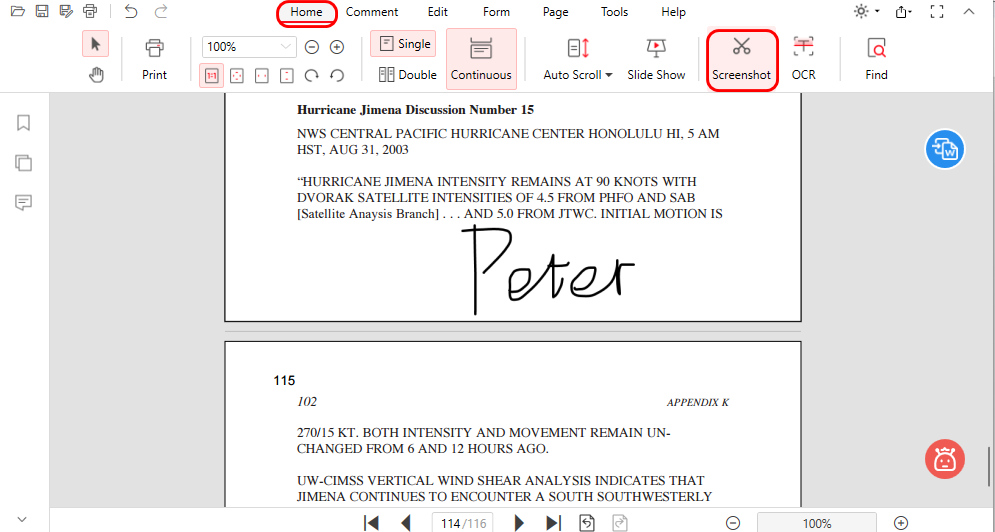Open the Auto Scroll dropdown
The width and height of the screenshot is (995, 532).
[578, 59]
